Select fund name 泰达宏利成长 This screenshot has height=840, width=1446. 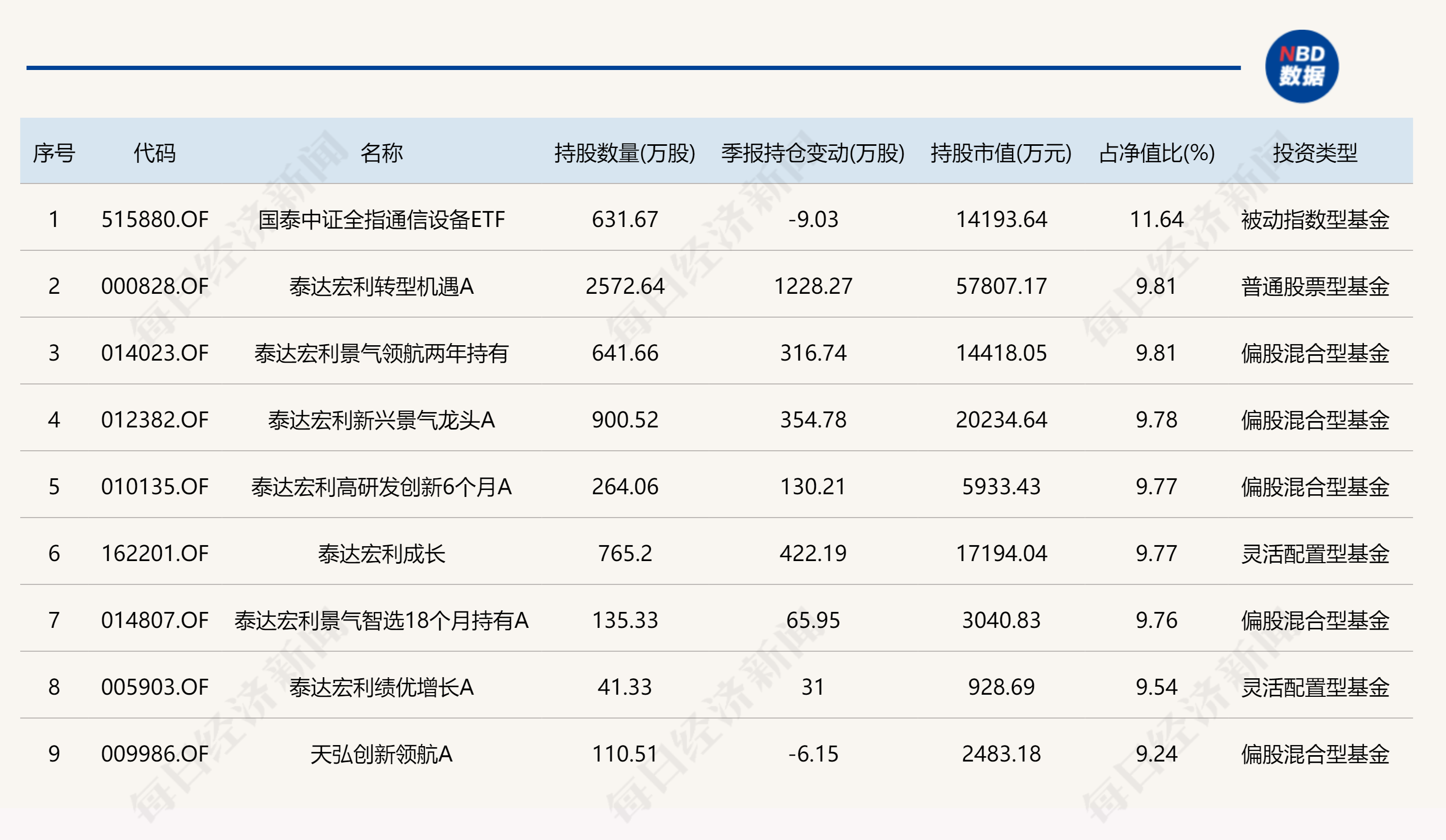381,554
